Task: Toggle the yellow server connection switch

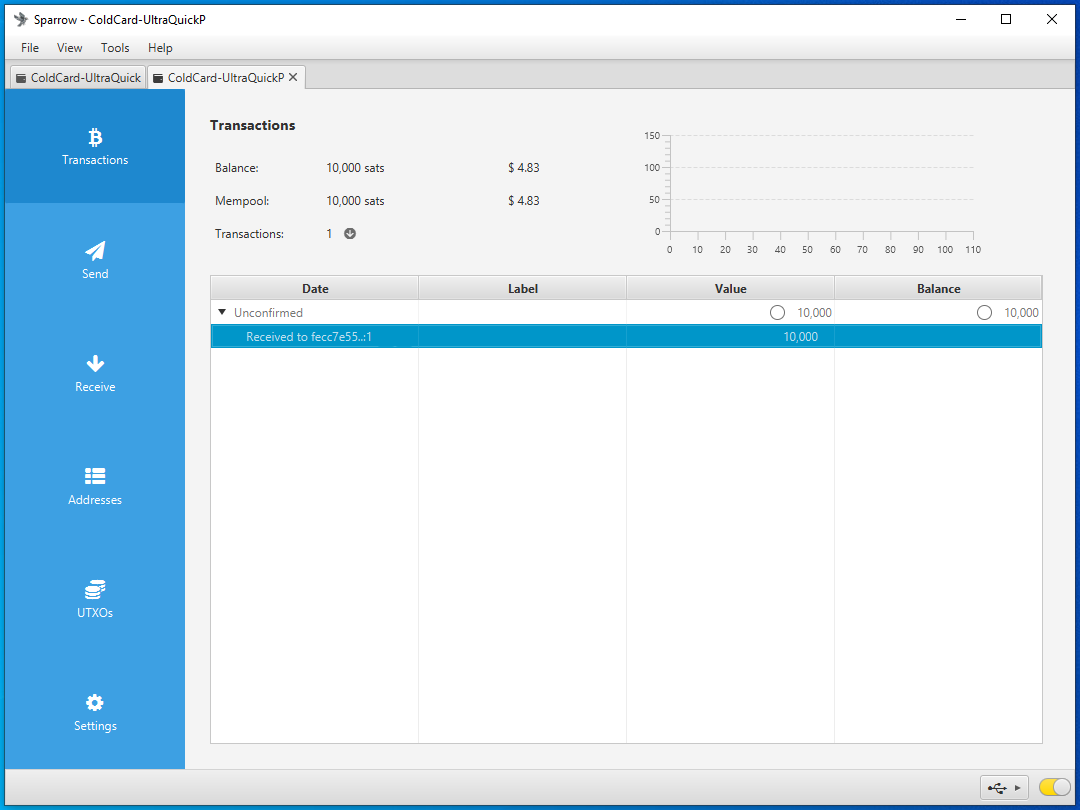Action: click(x=1055, y=787)
